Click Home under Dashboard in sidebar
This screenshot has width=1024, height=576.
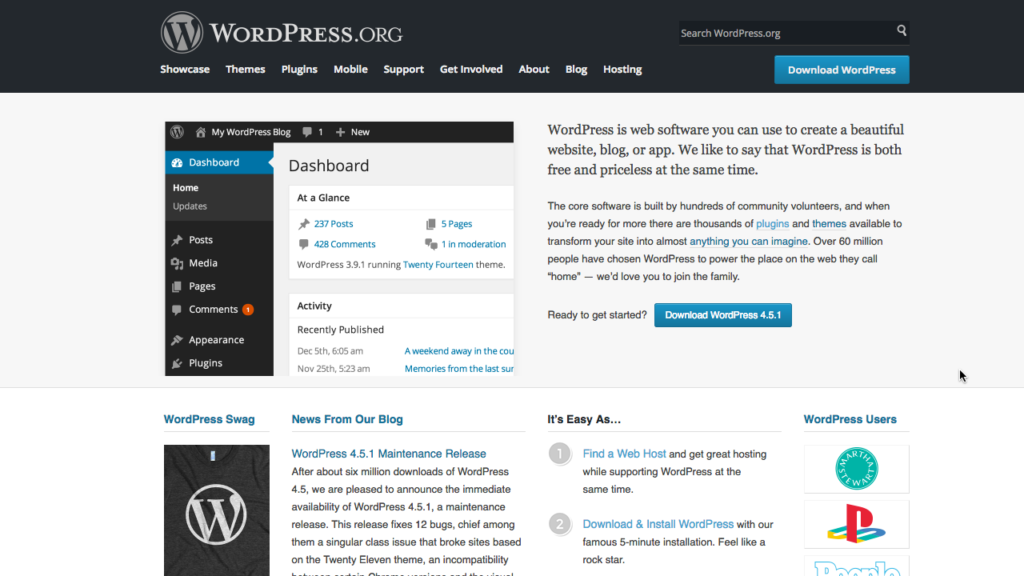point(185,187)
